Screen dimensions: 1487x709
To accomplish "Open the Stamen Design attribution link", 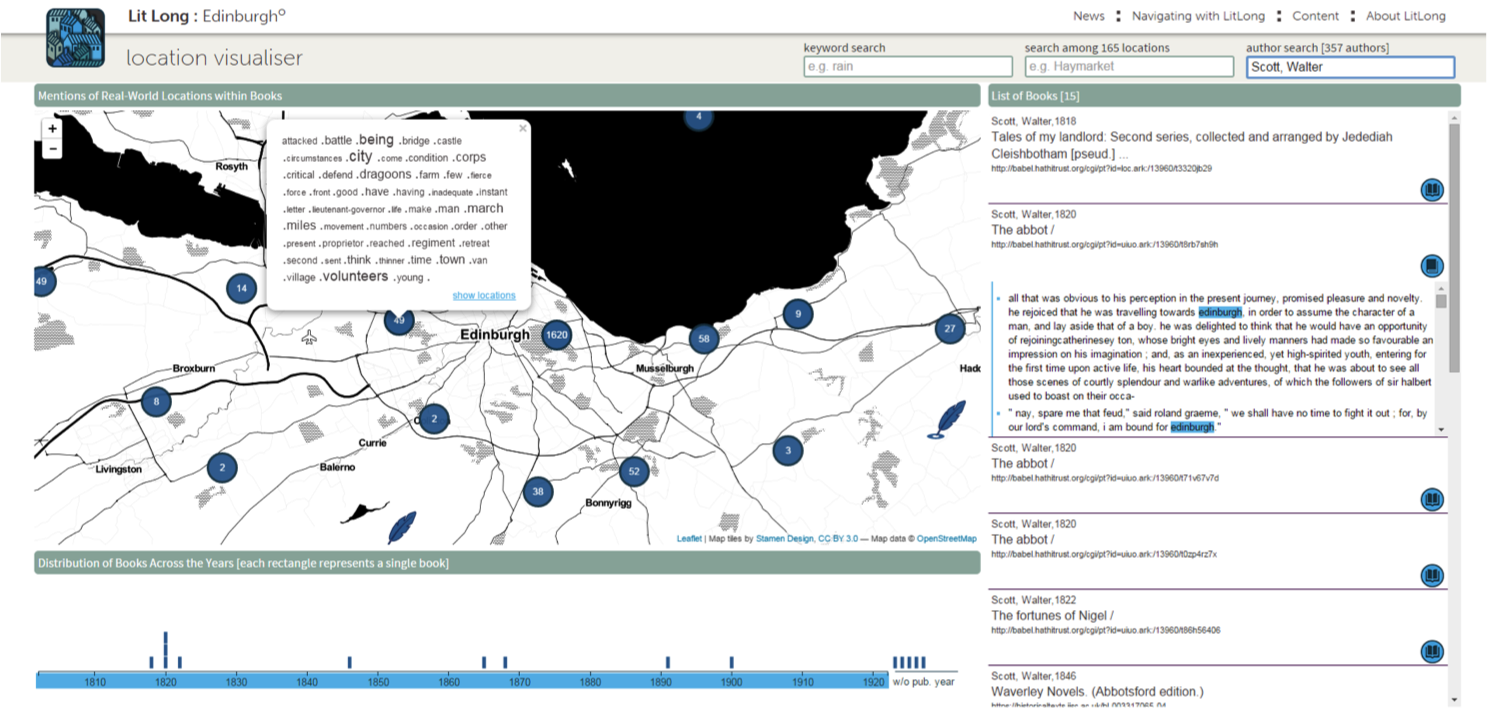I will (x=786, y=539).
